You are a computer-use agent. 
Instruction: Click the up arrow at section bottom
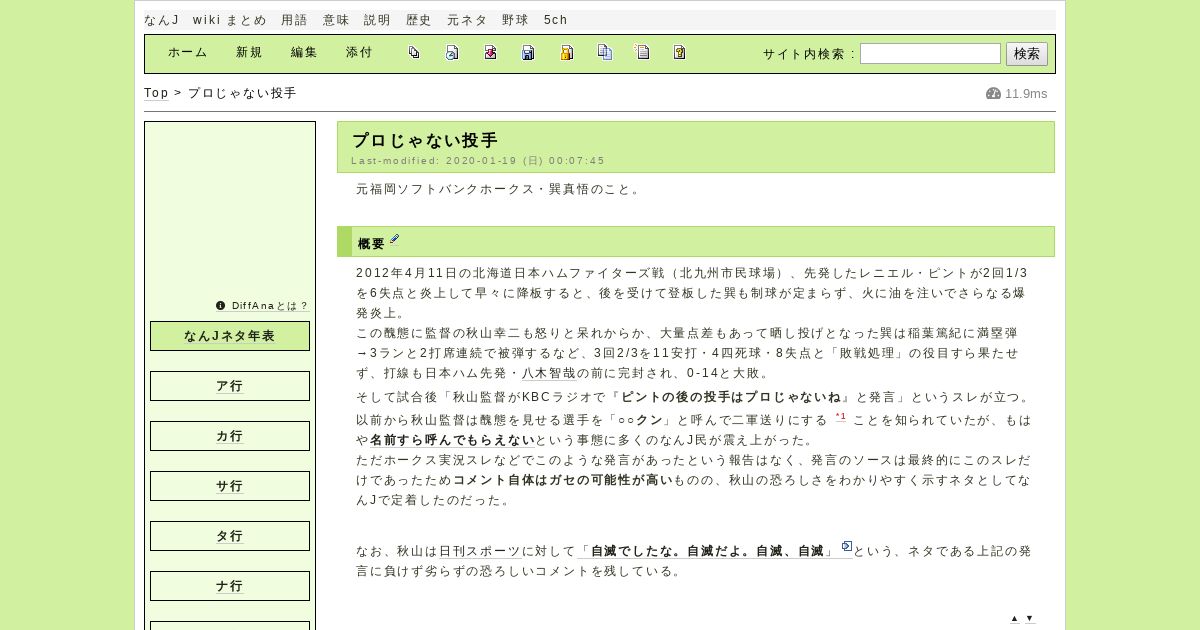[1014, 619]
